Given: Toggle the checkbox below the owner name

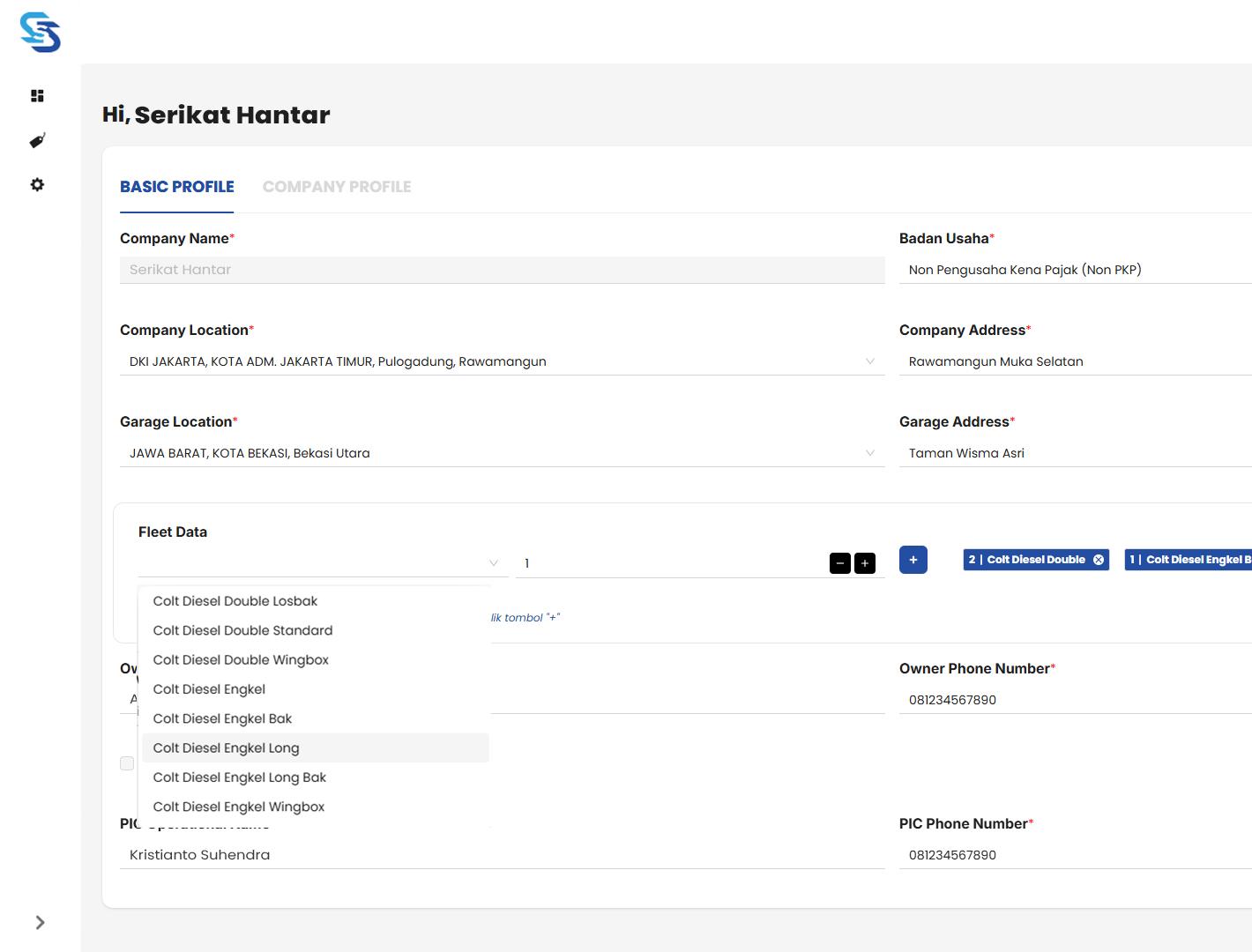Looking at the screenshot, I should (x=127, y=763).
